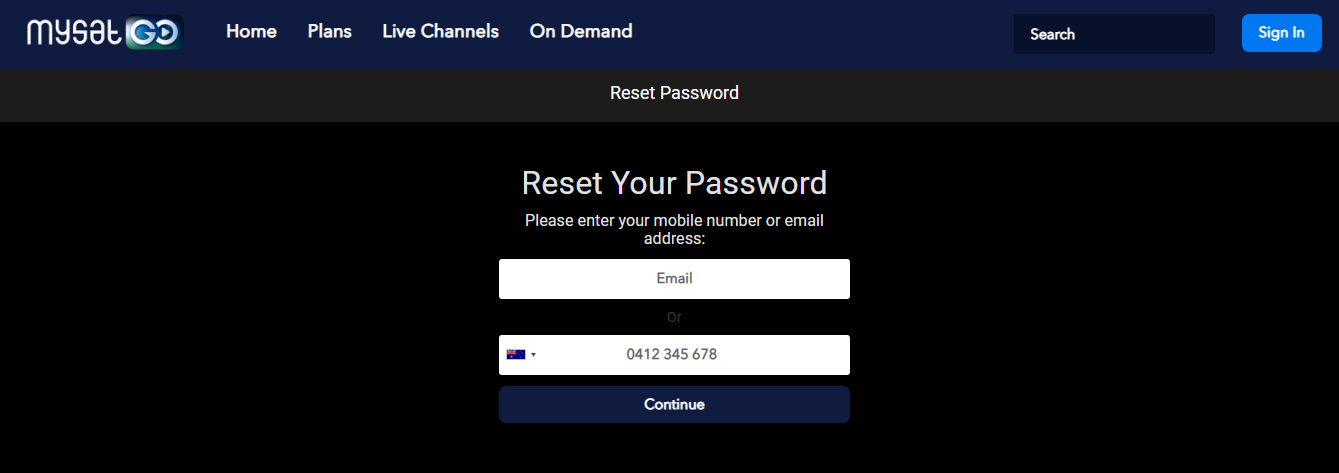Click the Australian flag icon
1339x473 pixels.
(516, 354)
